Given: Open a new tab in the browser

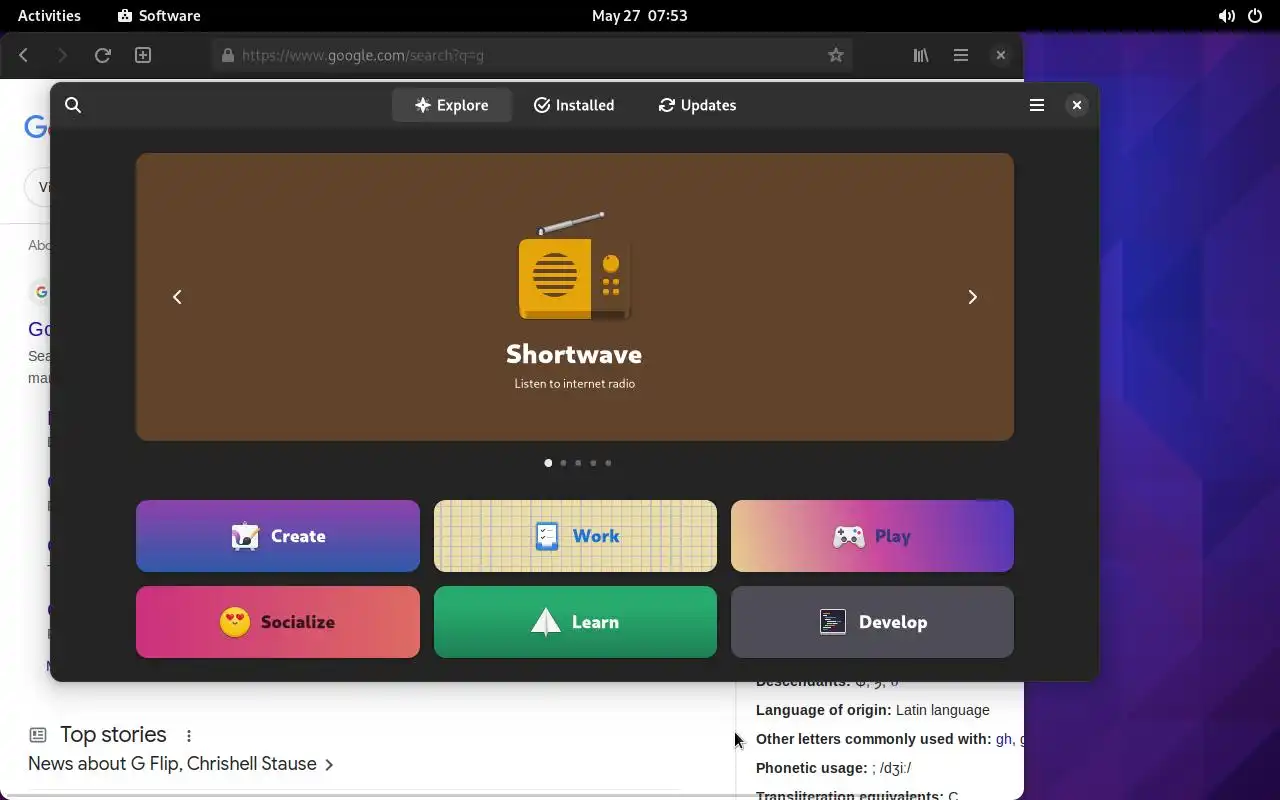Looking at the screenshot, I should pyautogui.click(x=143, y=55).
